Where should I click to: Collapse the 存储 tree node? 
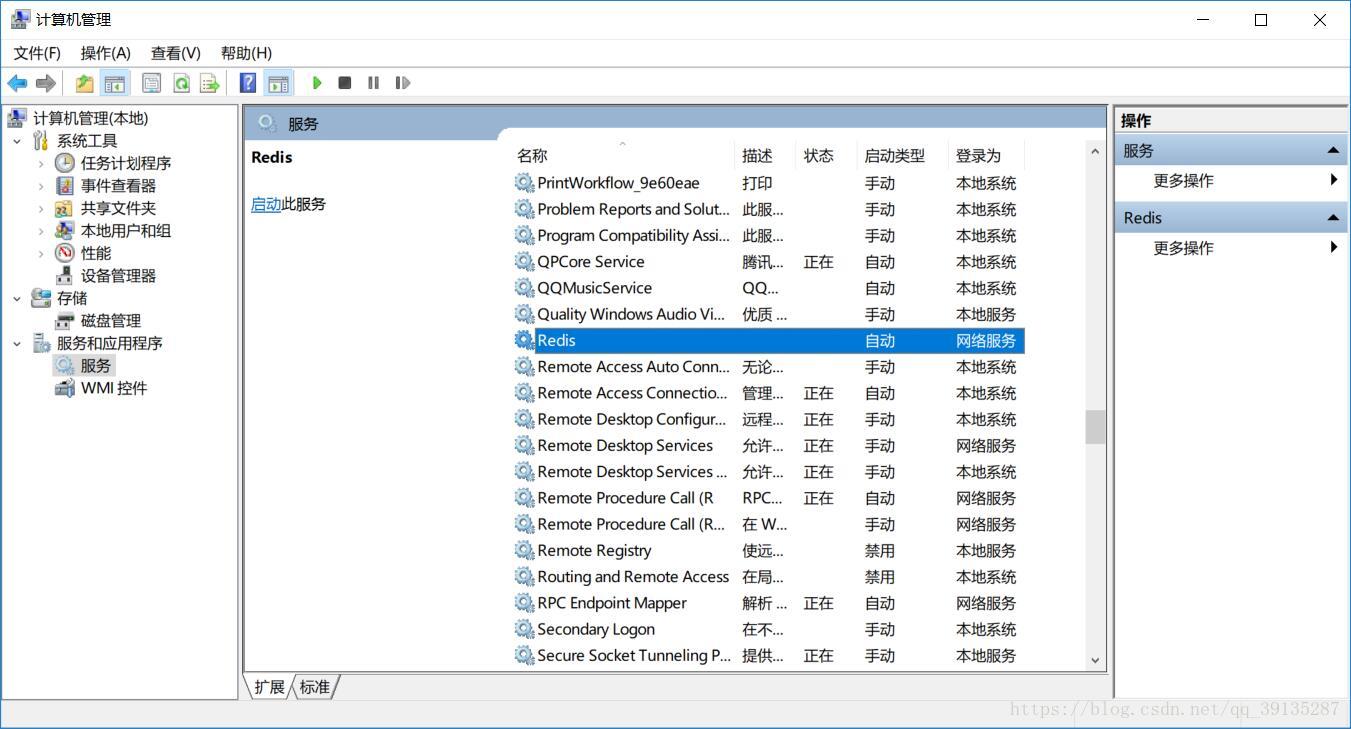click(17, 298)
